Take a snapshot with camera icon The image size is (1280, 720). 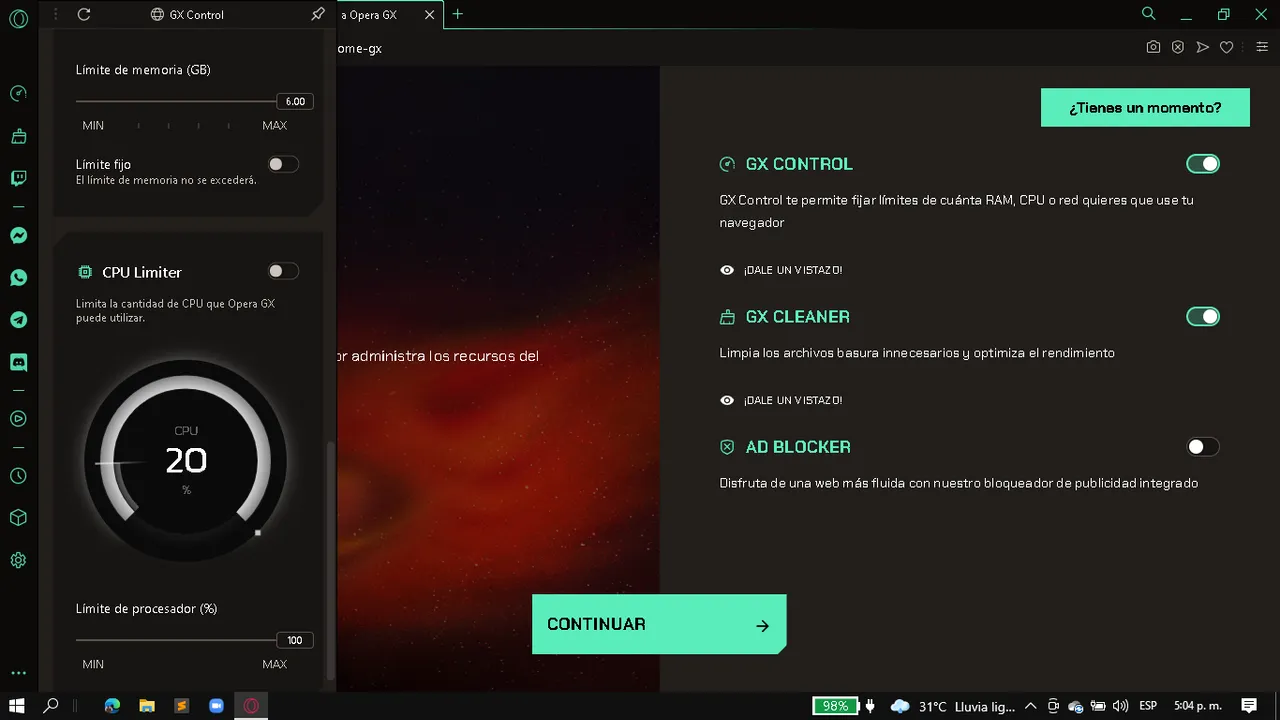[1153, 47]
